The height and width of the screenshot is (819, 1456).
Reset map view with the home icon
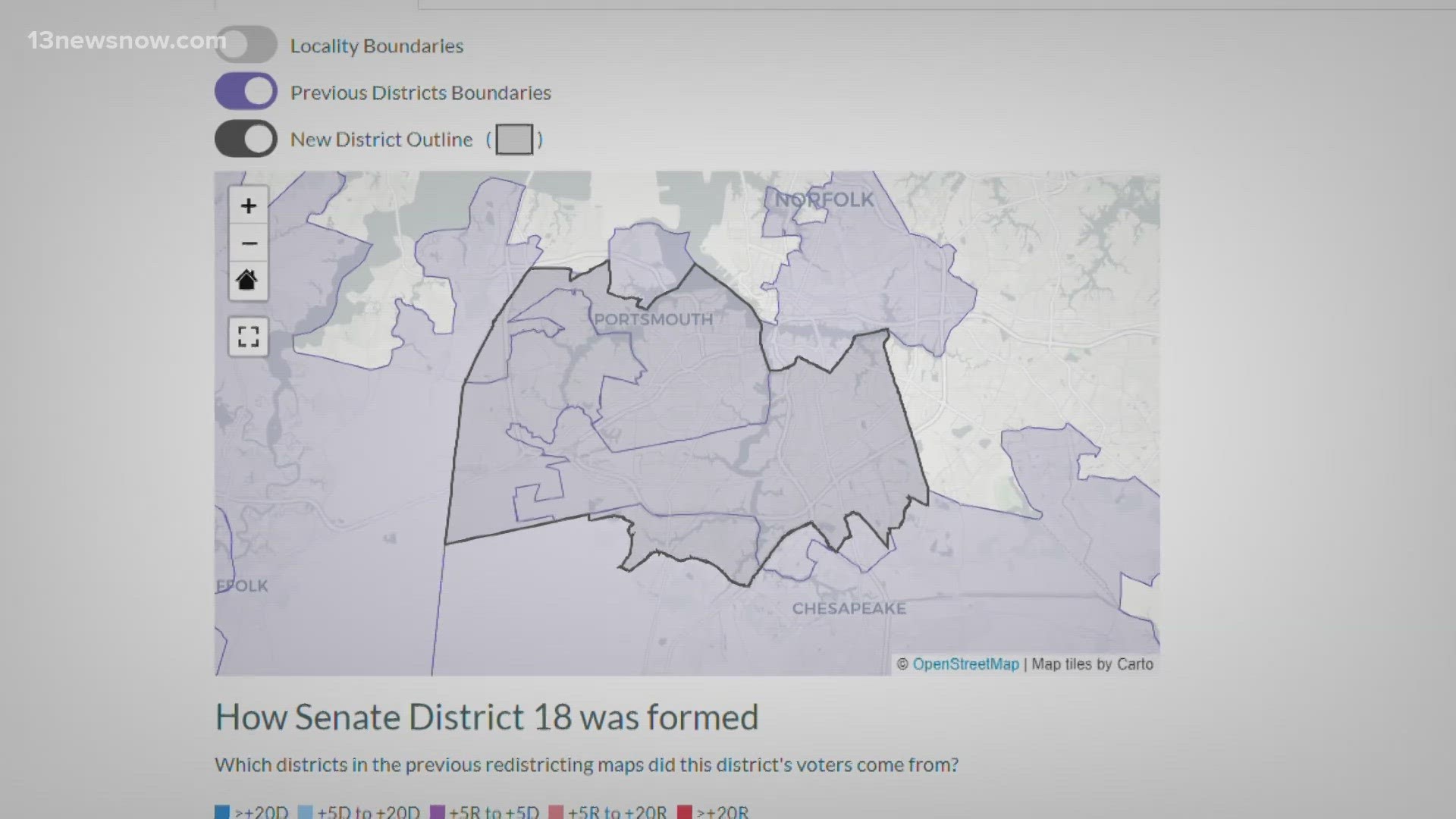(x=248, y=281)
